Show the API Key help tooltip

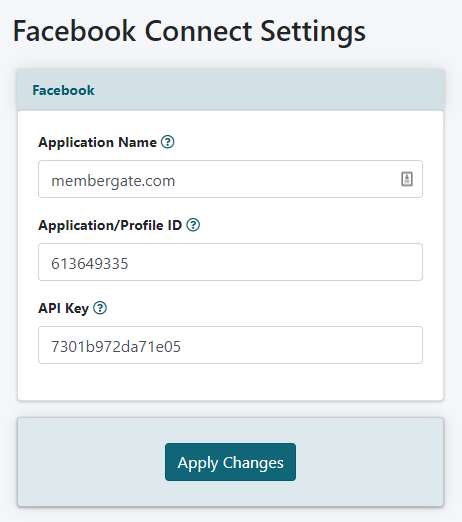[100, 308]
